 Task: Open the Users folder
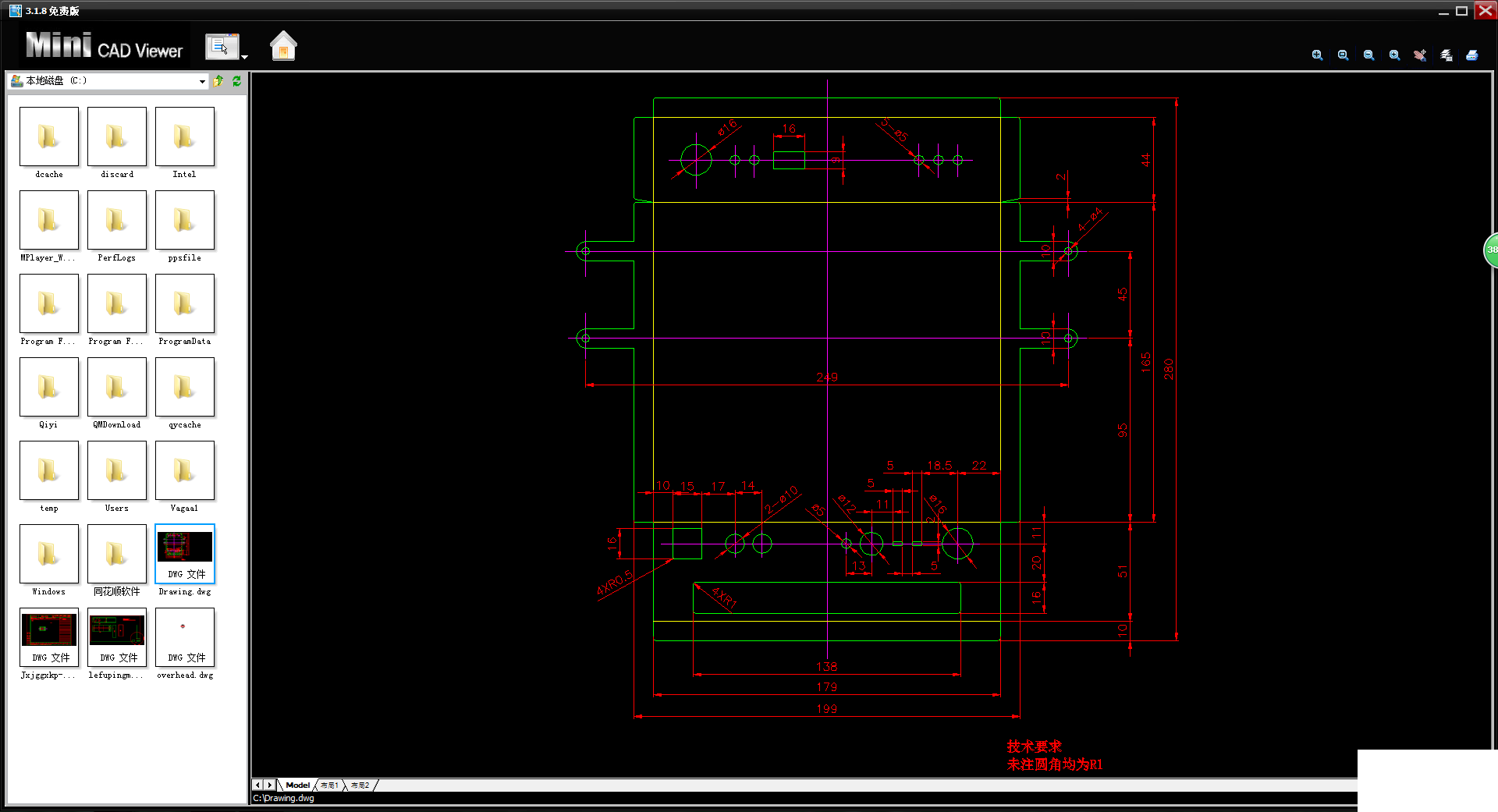pyautogui.click(x=116, y=477)
